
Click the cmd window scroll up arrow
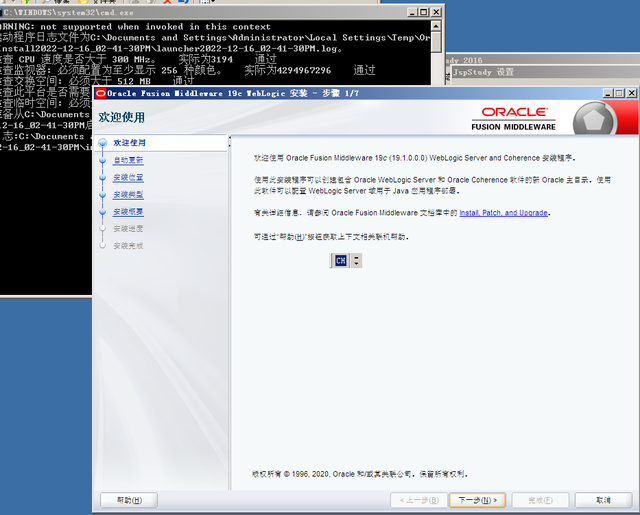pos(436,26)
